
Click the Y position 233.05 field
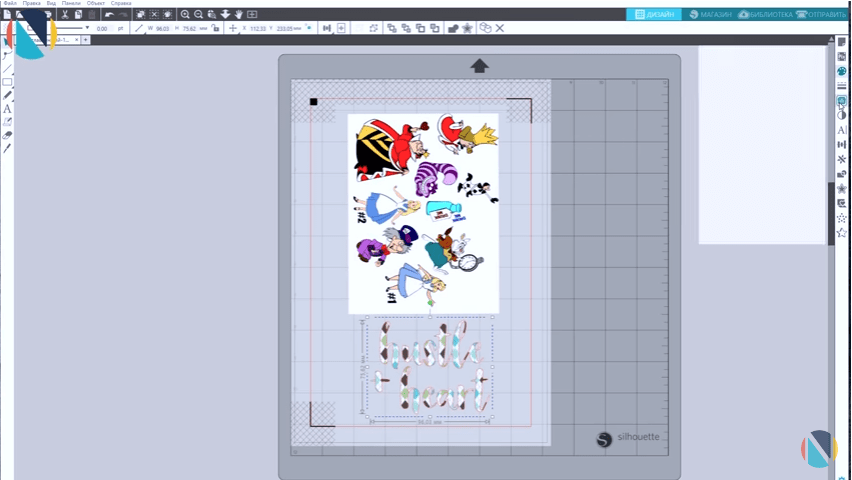(x=285, y=28)
